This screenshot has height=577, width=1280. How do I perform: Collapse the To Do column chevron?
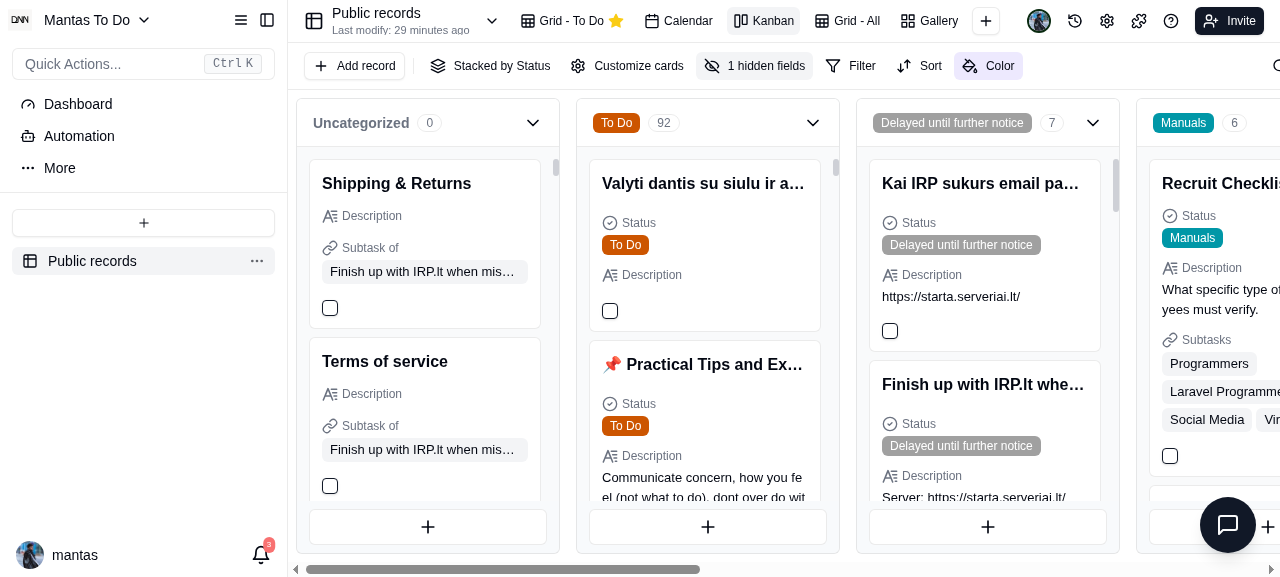pyautogui.click(x=813, y=123)
